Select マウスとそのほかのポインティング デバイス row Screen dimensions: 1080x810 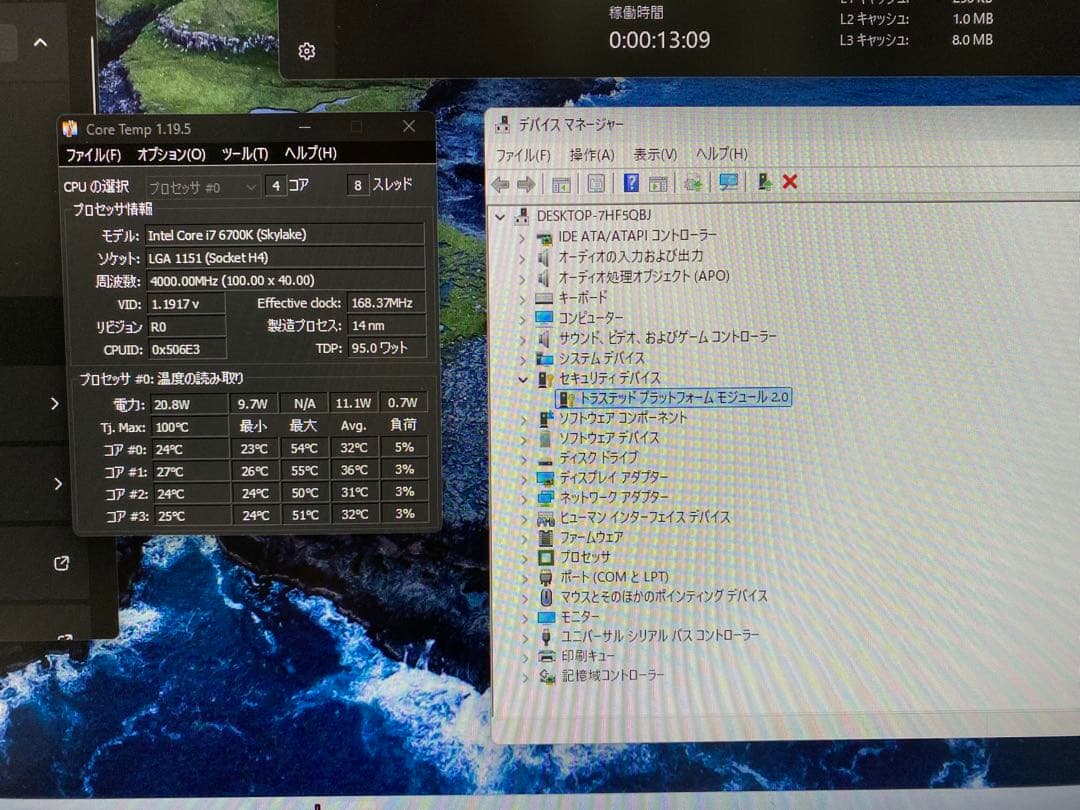pyautogui.click(x=663, y=596)
